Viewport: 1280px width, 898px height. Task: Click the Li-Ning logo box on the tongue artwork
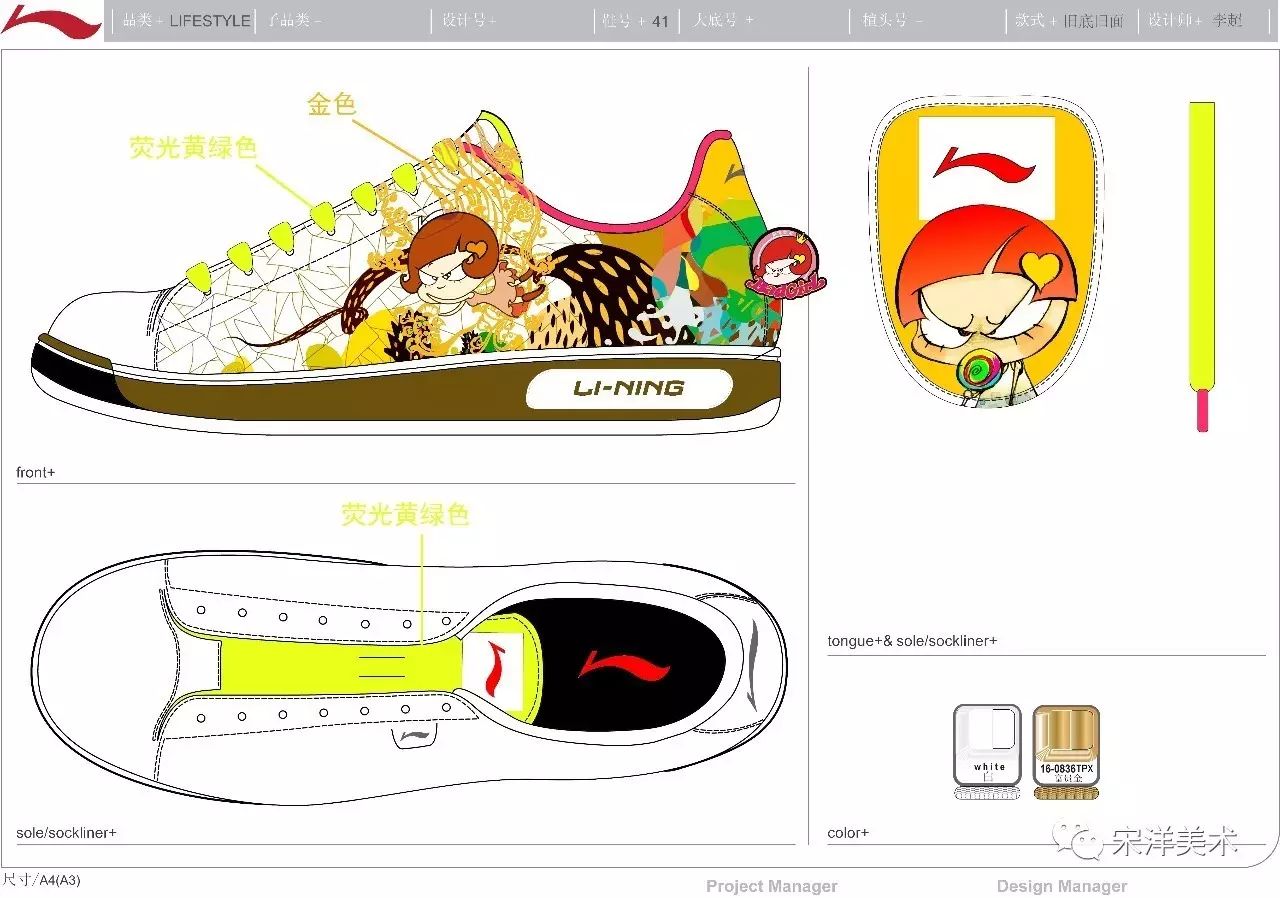(x=986, y=167)
